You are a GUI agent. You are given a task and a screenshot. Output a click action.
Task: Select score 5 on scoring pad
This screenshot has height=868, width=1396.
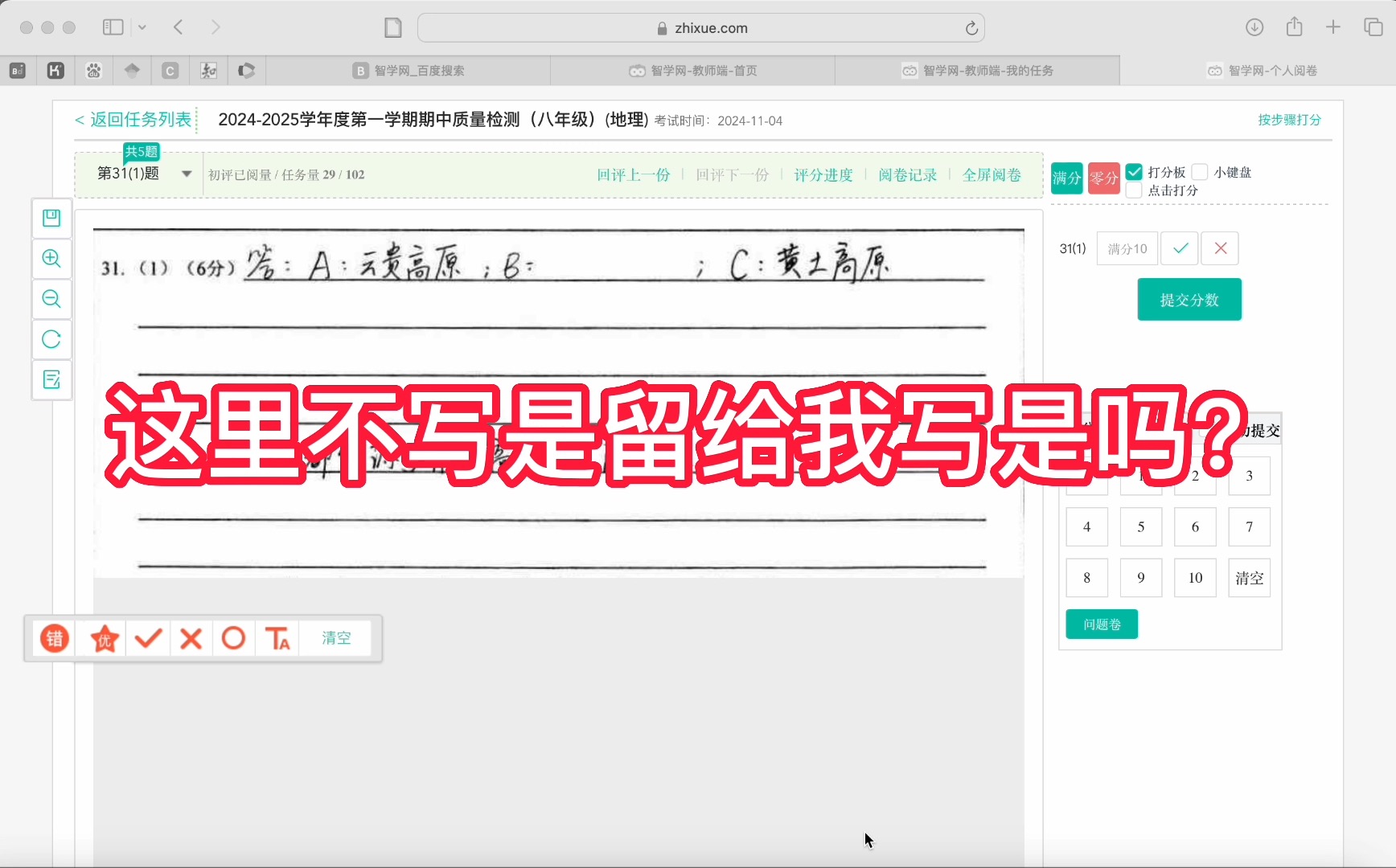[x=1141, y=527]
